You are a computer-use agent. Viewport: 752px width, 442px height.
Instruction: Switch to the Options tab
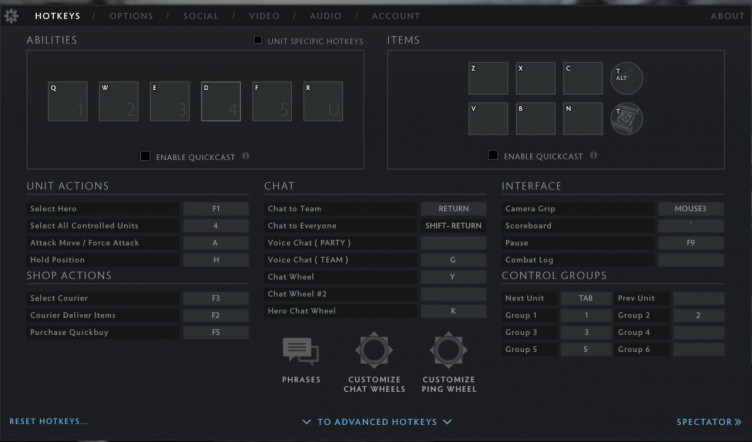click(x=131, y=16)
